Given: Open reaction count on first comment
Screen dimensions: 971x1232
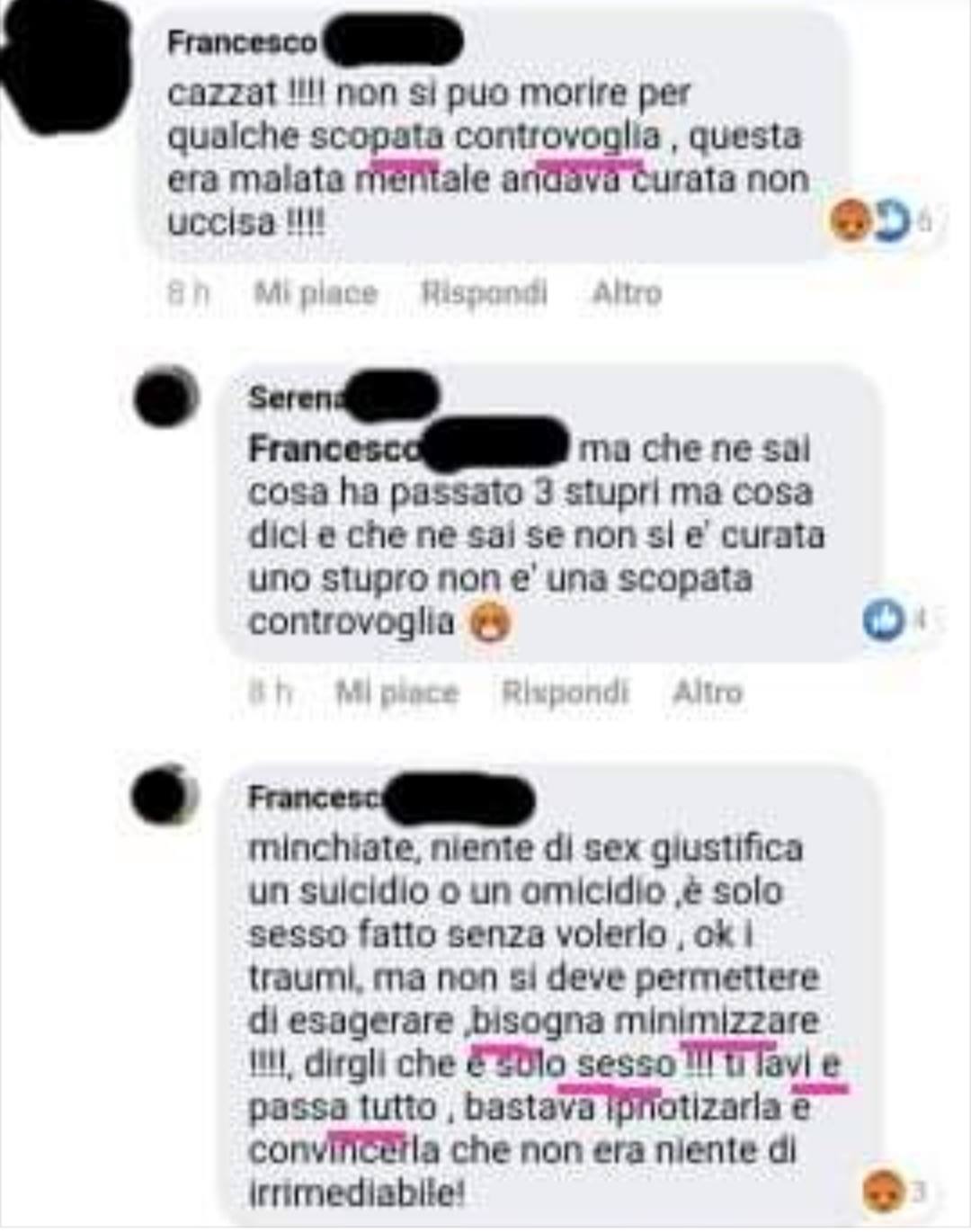Looking at the screenshot, I should coord(925,220).
